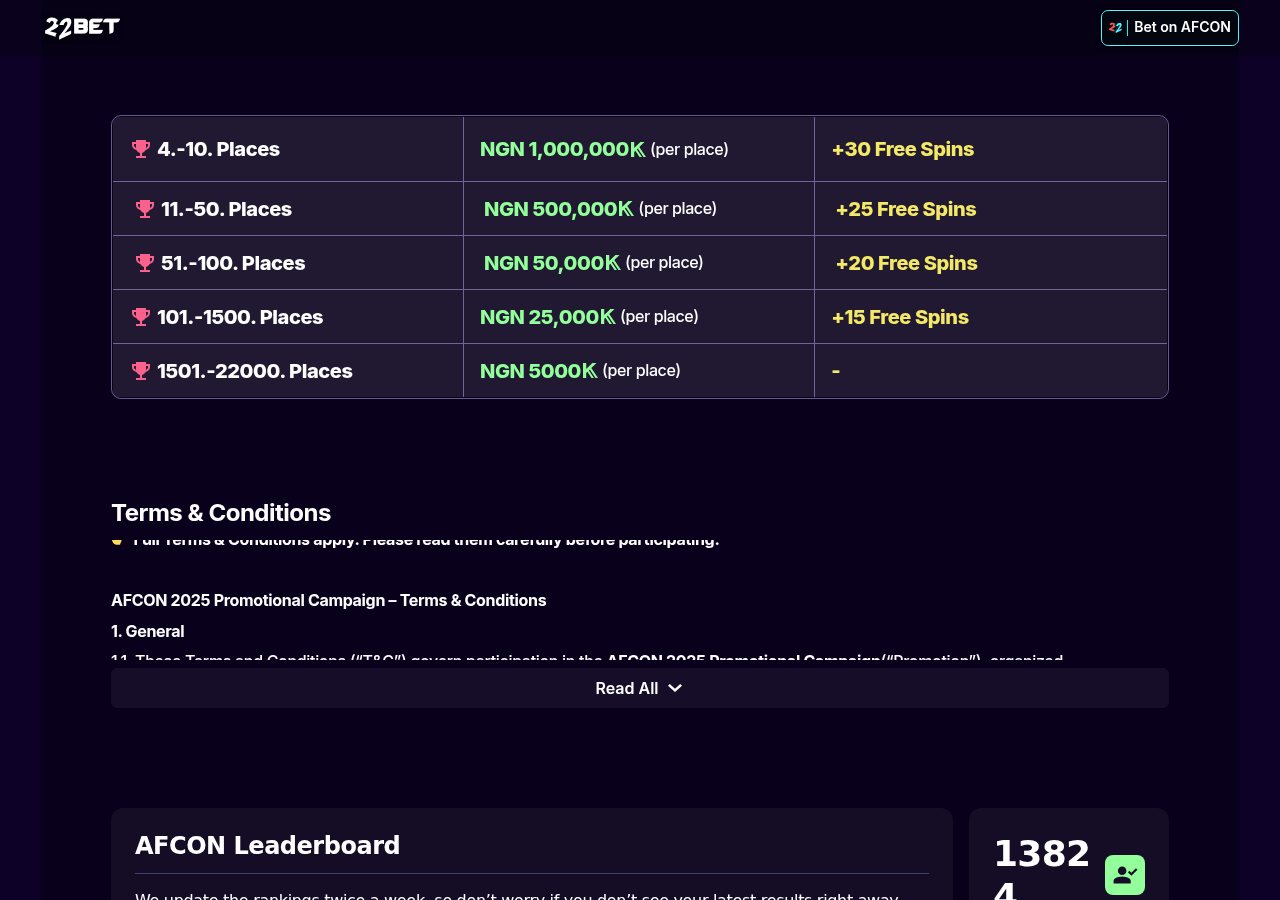This screenshot has width=1280, height=900.
Task: Click trophy icon beside 1501.-22000. Places
Action: (x=141, y=371)
